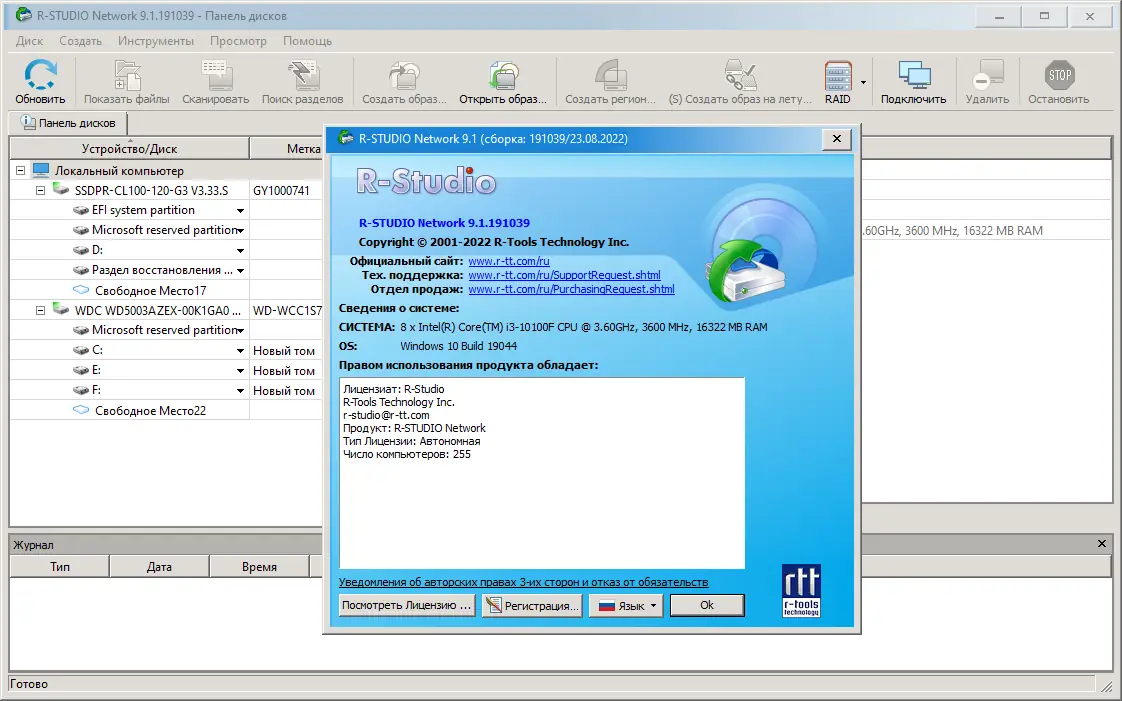Click the Посмотреть Лицензию button
Viewport: 1122px width, 701px height.
coord(406,605)
